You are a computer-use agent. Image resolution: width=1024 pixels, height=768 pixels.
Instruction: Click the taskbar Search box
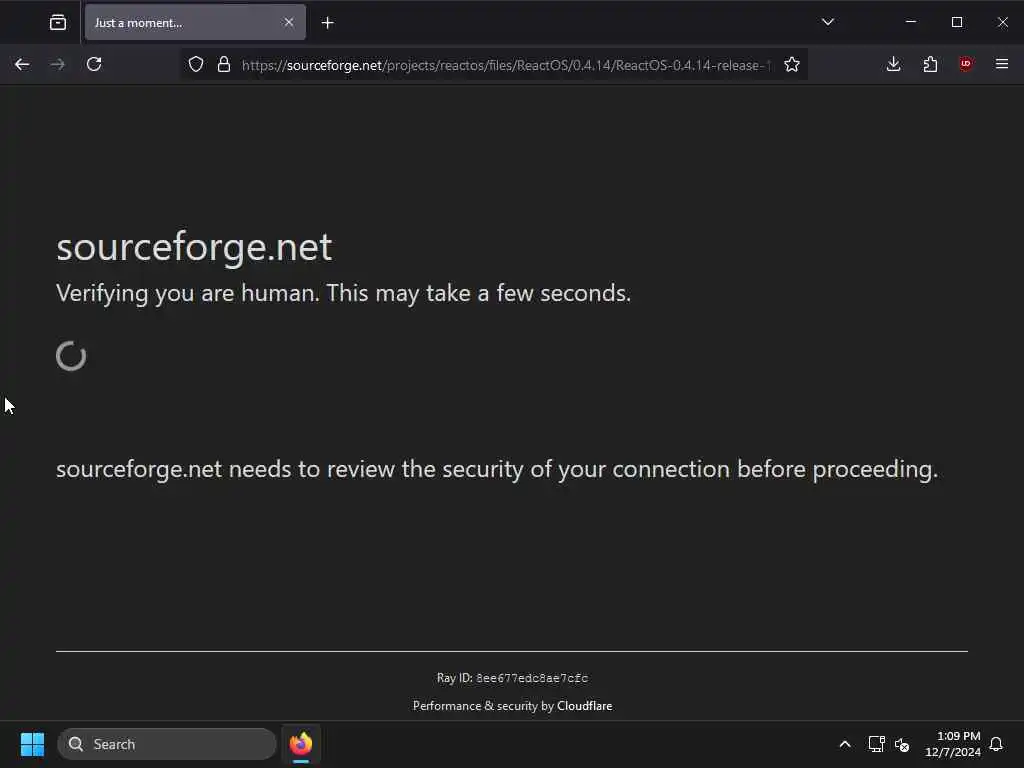(x=167, y=744)
